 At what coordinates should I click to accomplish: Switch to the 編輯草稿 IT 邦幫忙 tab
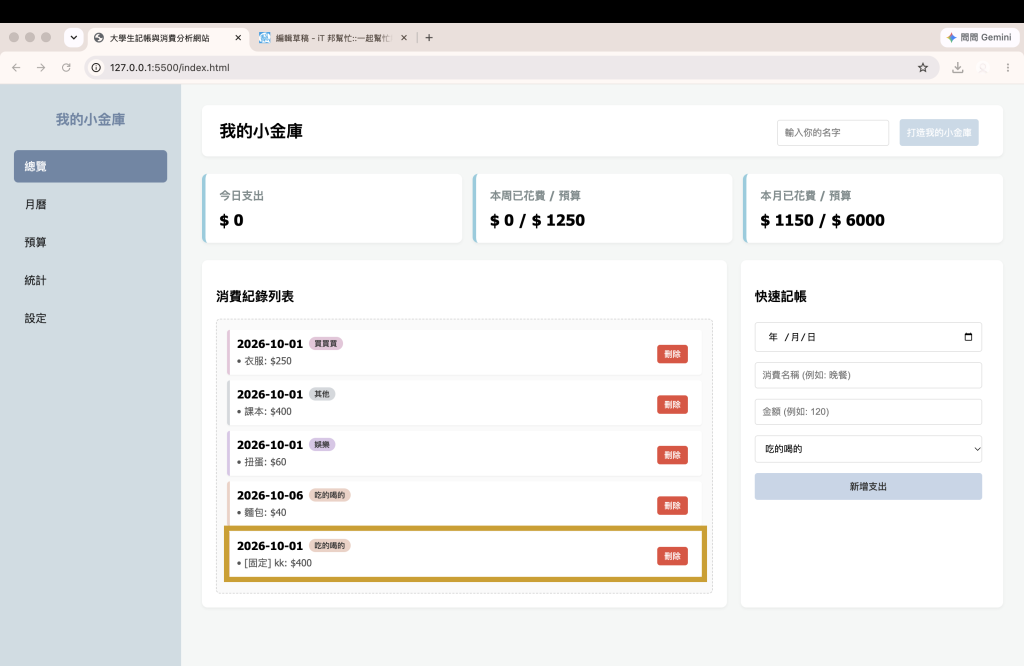(333, 38)
